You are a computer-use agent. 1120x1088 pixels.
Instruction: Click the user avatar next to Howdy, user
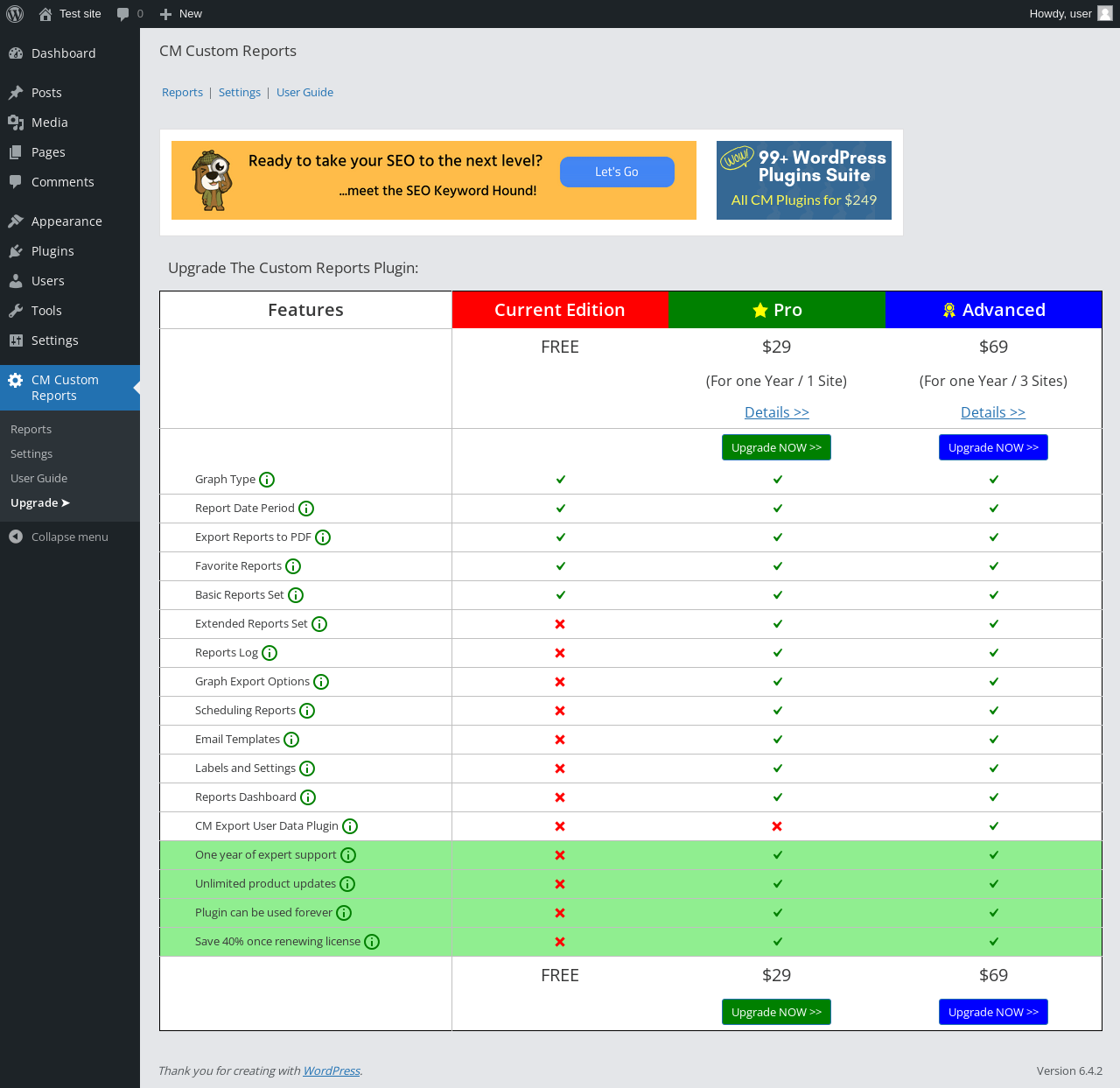pyautogui.click(x=1105, y=13)
